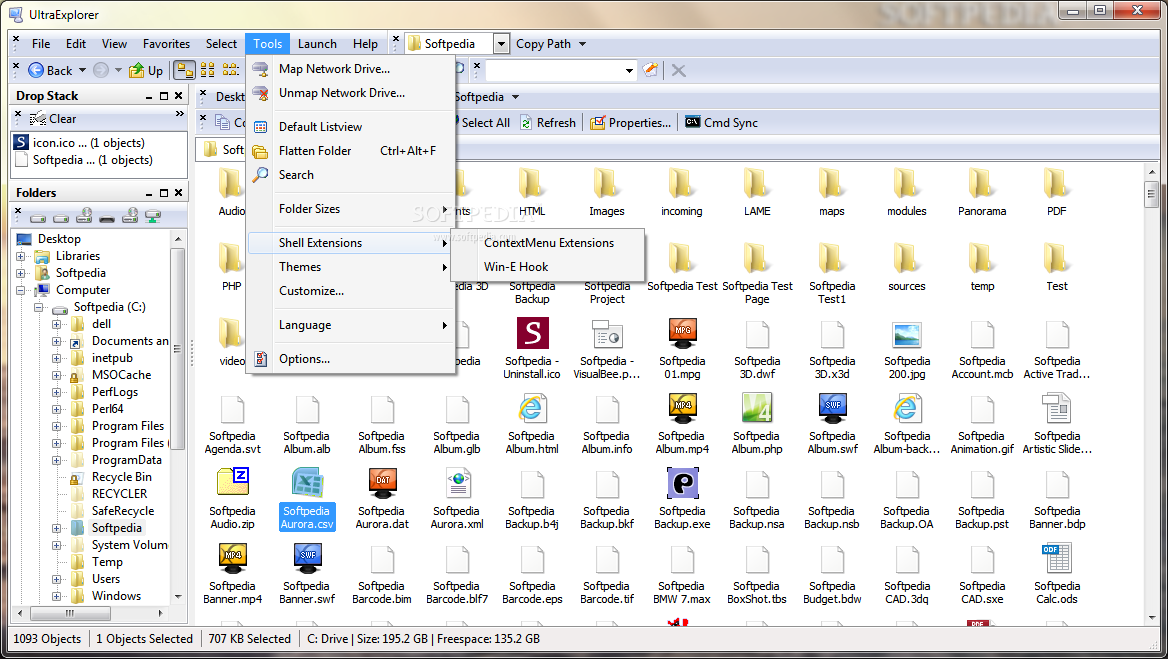Click fifth network drive icon in Folders toolbar
The width and height of the screenshot is (1168, 659).
tap(130, 216)
